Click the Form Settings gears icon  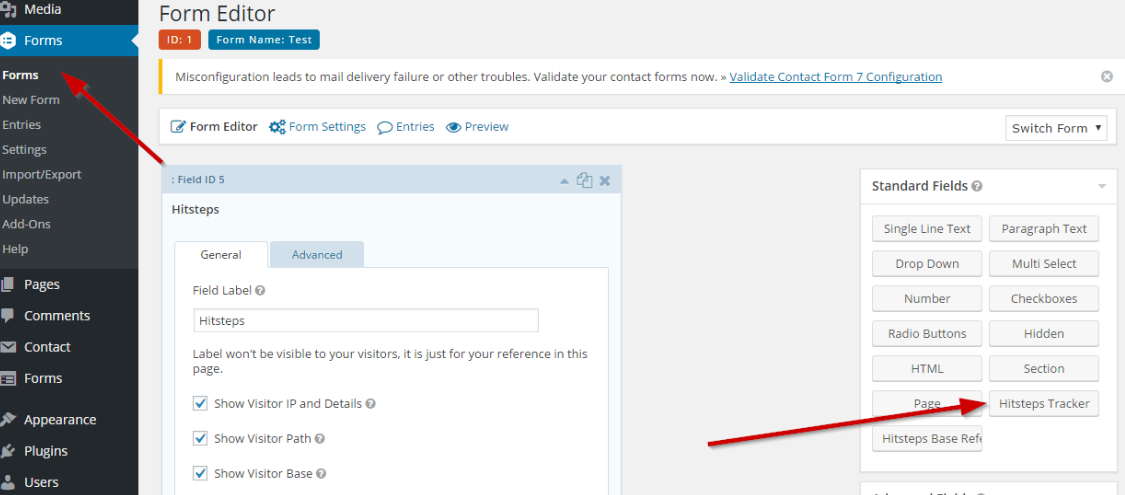(x=277, y=127)
